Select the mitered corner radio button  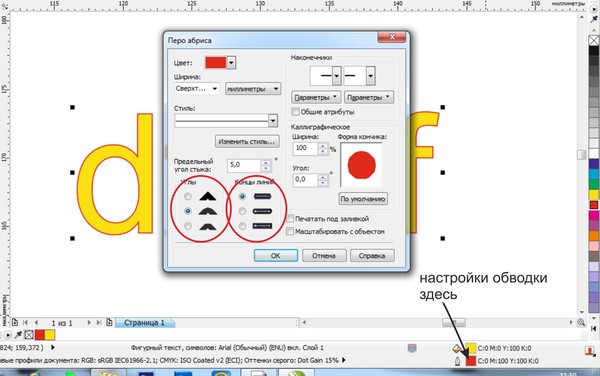click(188, 196)
